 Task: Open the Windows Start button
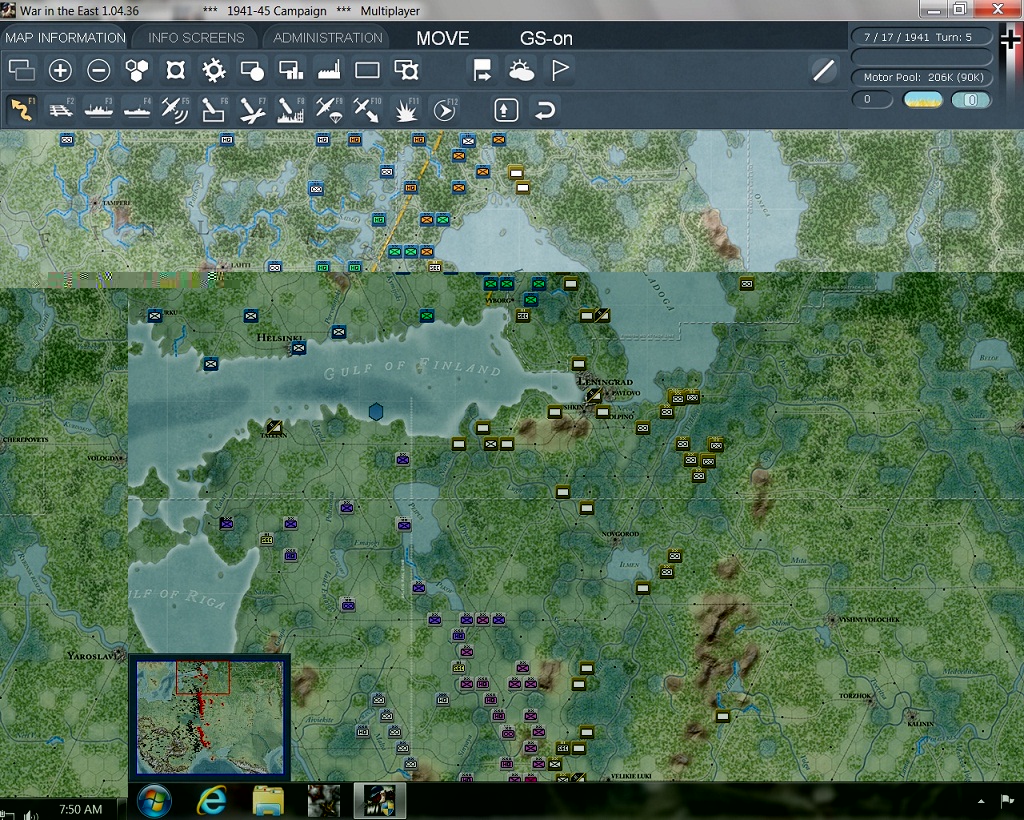(154, 801)
